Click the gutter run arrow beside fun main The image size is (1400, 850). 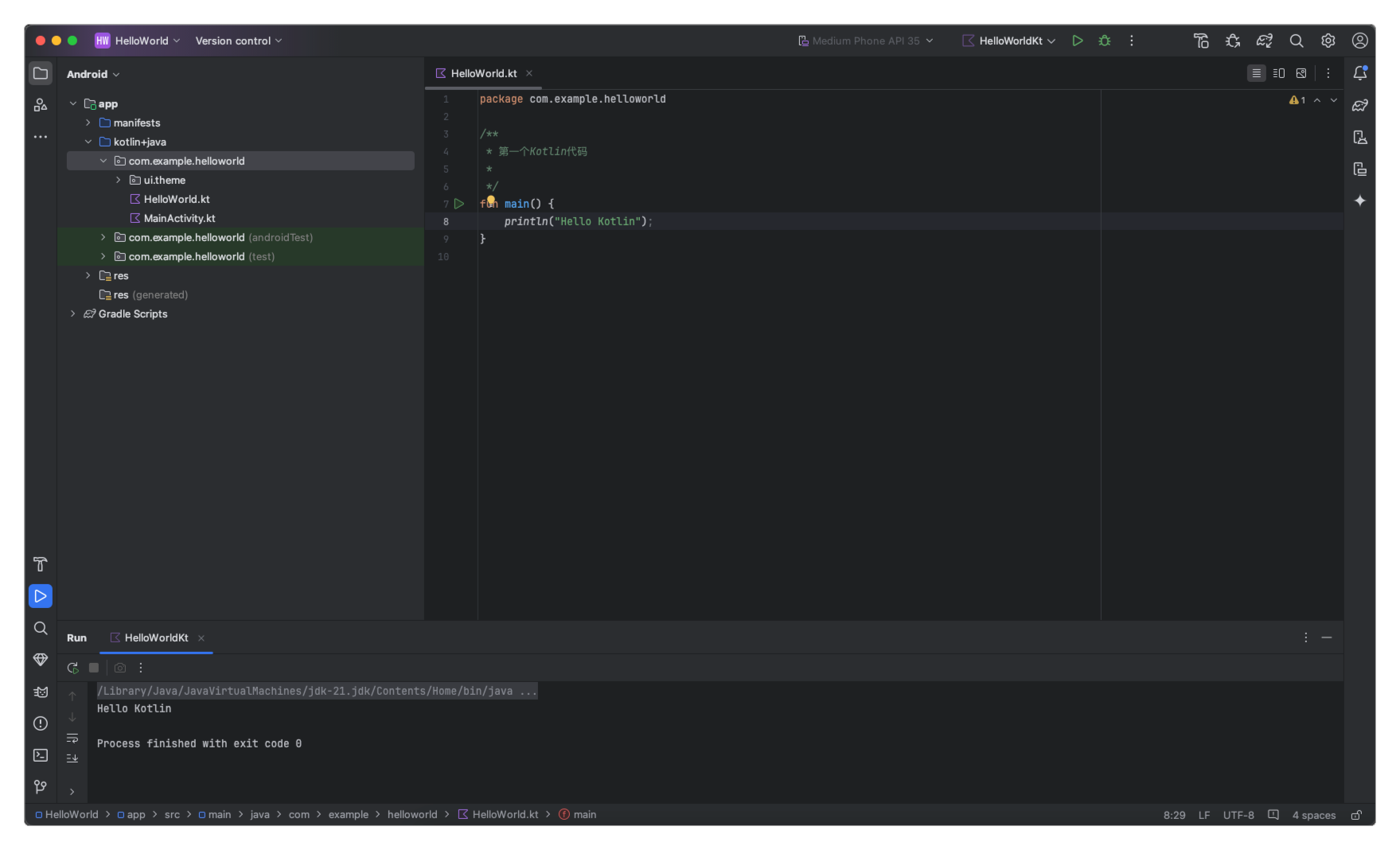(x=459, y=204)
